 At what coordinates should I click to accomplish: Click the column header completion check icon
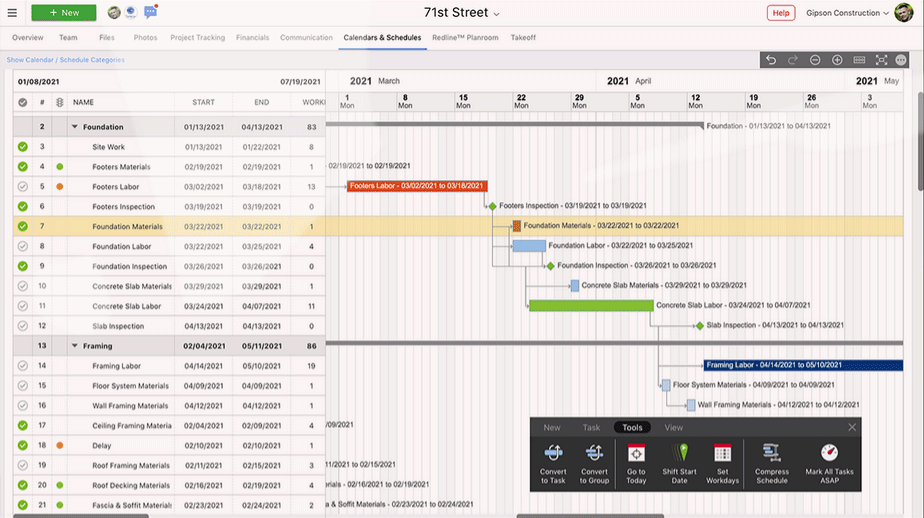[x=22, y=102]
